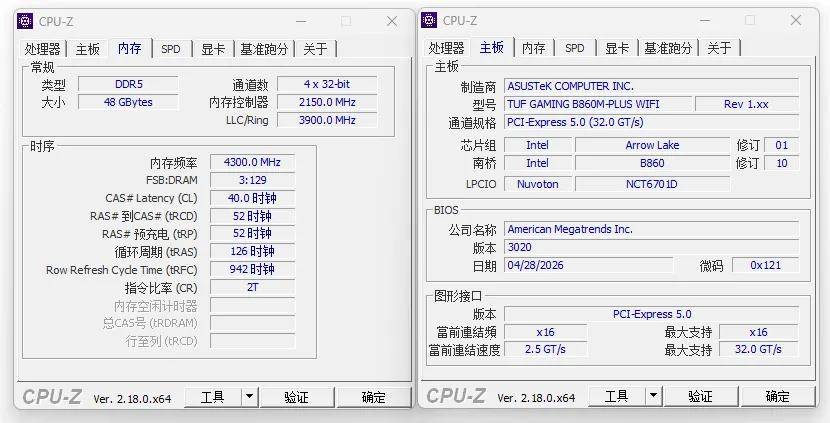Switch to 主板 tab in left window
830x423 pixels.
click(87, 49)
